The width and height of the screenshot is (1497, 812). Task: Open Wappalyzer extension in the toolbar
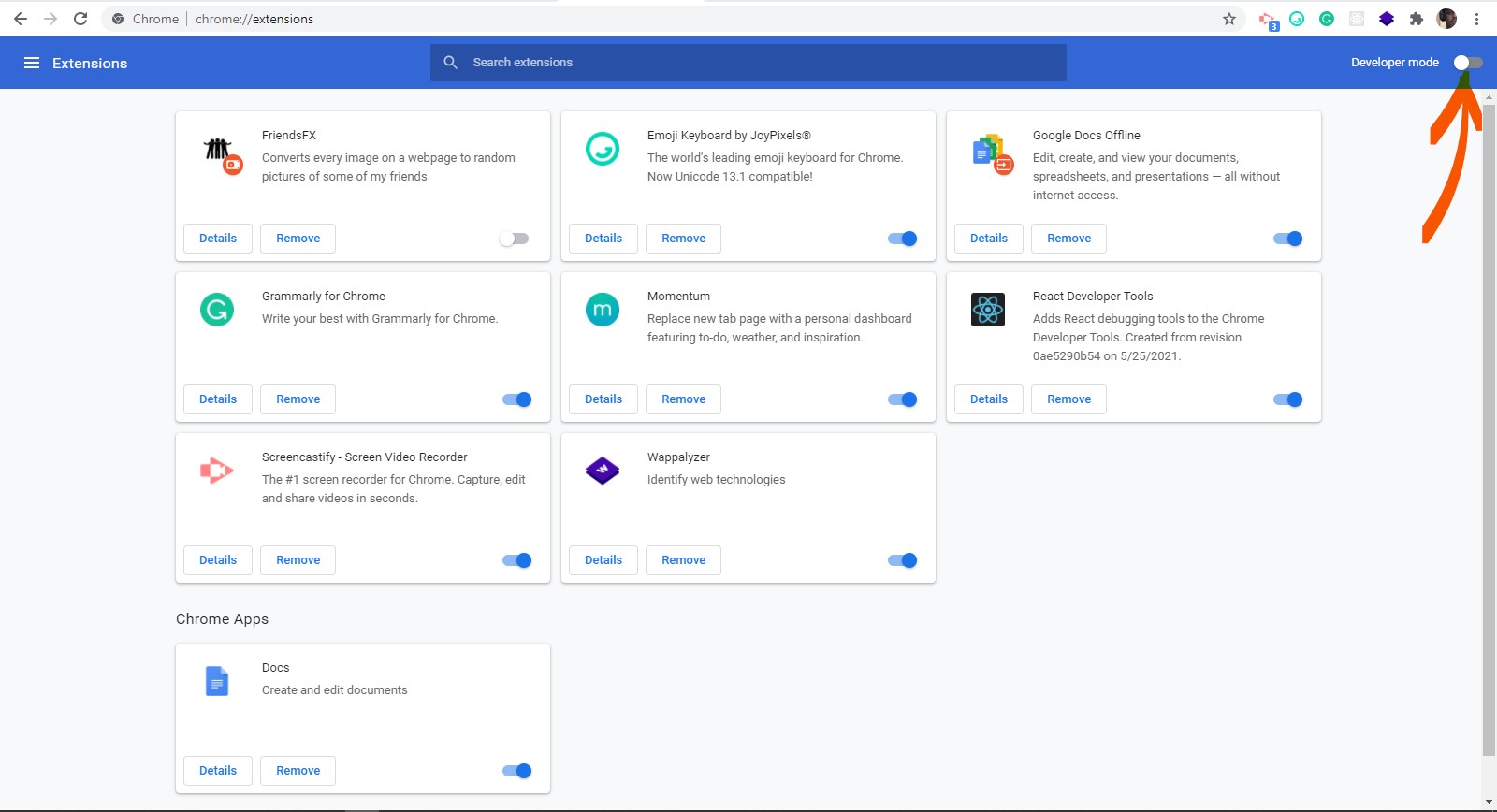[1387, 19]
